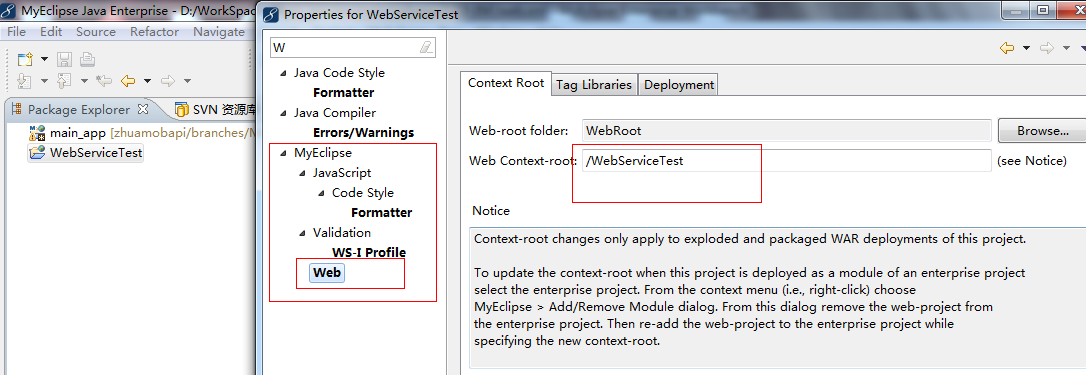
Task: Select the Java Compiler label
Action: [335, 112]
